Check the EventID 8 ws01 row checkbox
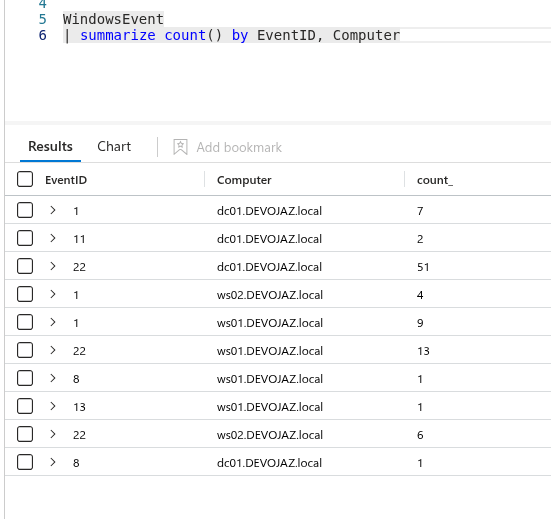Viewport: 551px width, 519px height. click(x=25, y=378)
